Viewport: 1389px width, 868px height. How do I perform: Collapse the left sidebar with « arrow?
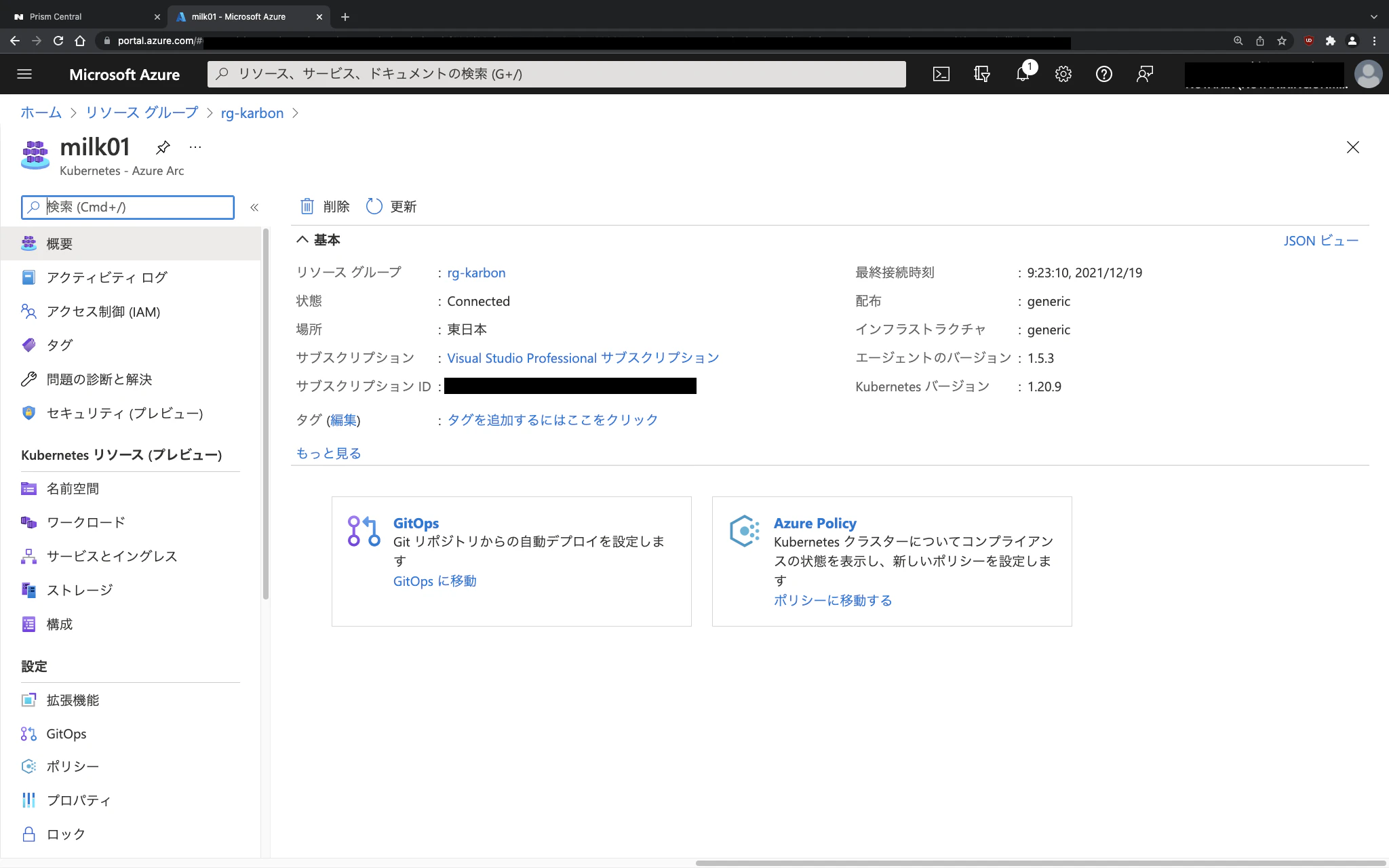tap(255, 208)
